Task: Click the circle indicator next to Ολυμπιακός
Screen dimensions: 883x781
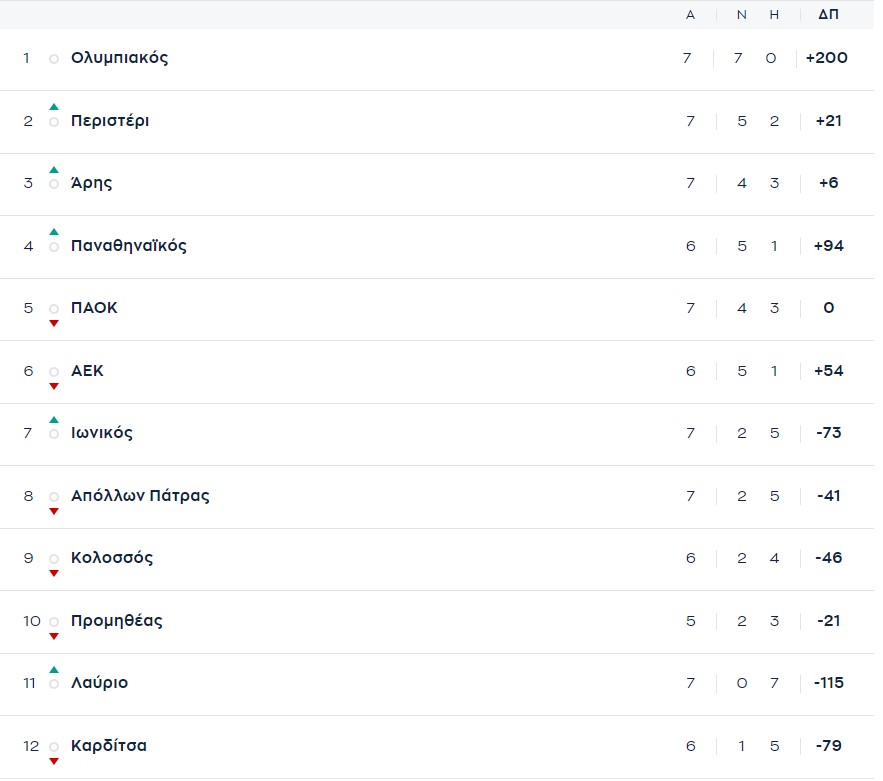Action: tap(54, 59)
